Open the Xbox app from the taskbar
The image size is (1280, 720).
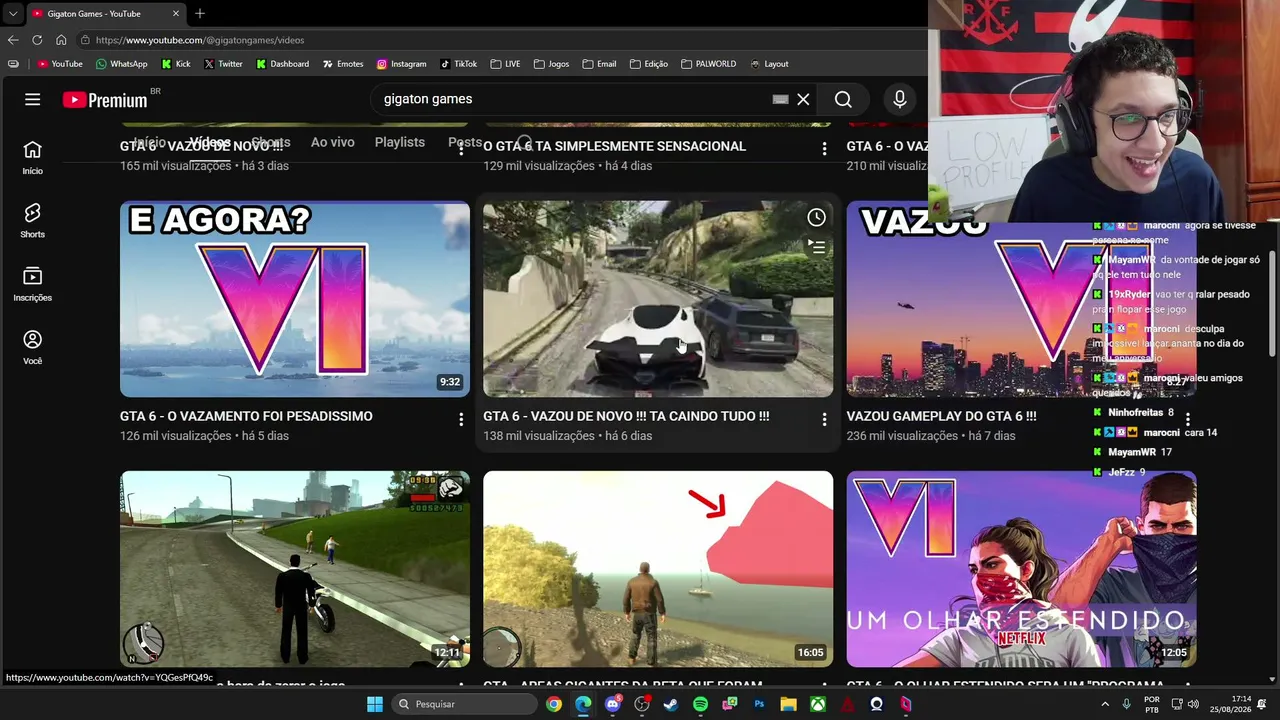pos(818,704)
